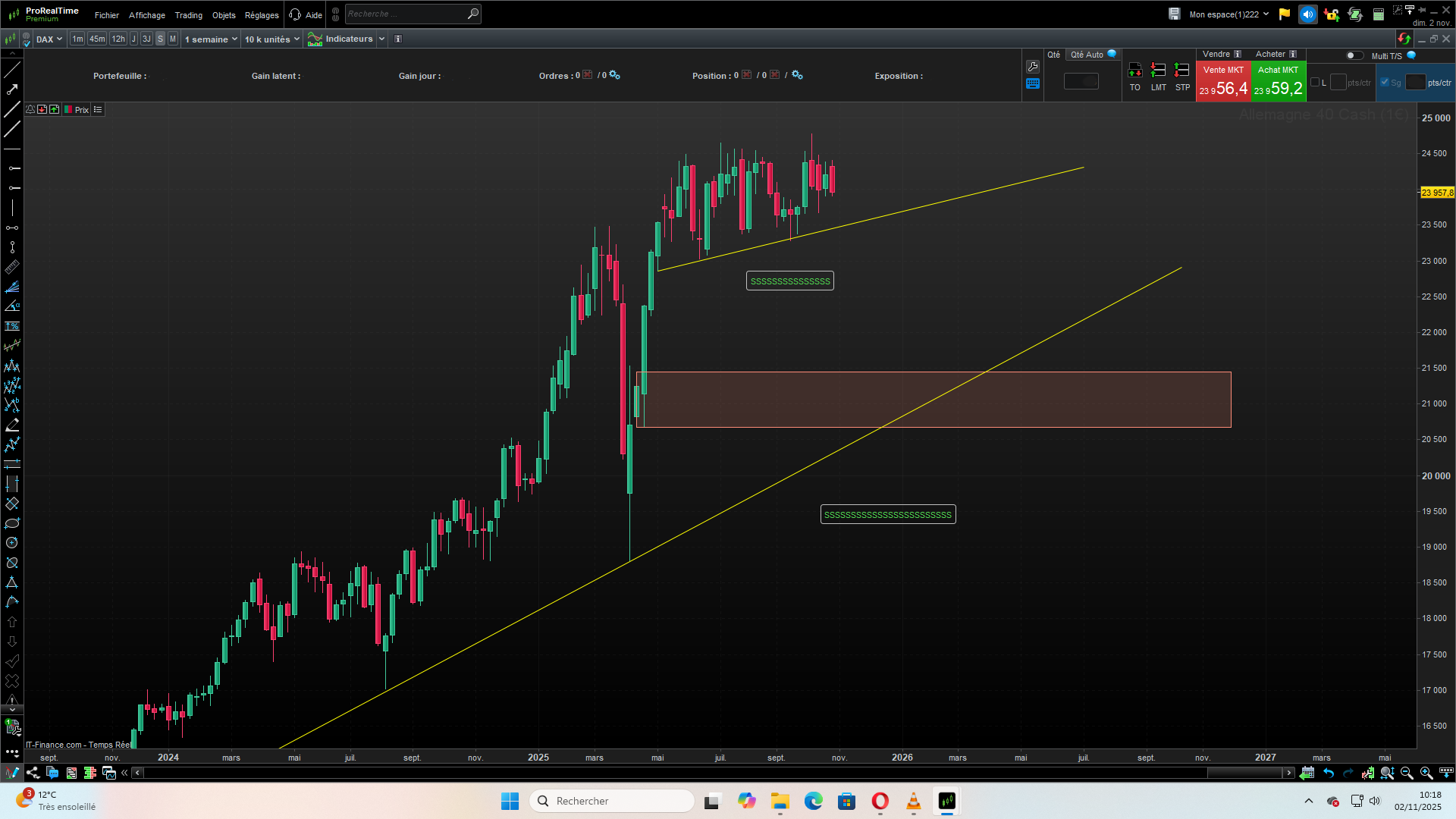Open the wrench settings in the order panel

click(x=1033, y=67)
